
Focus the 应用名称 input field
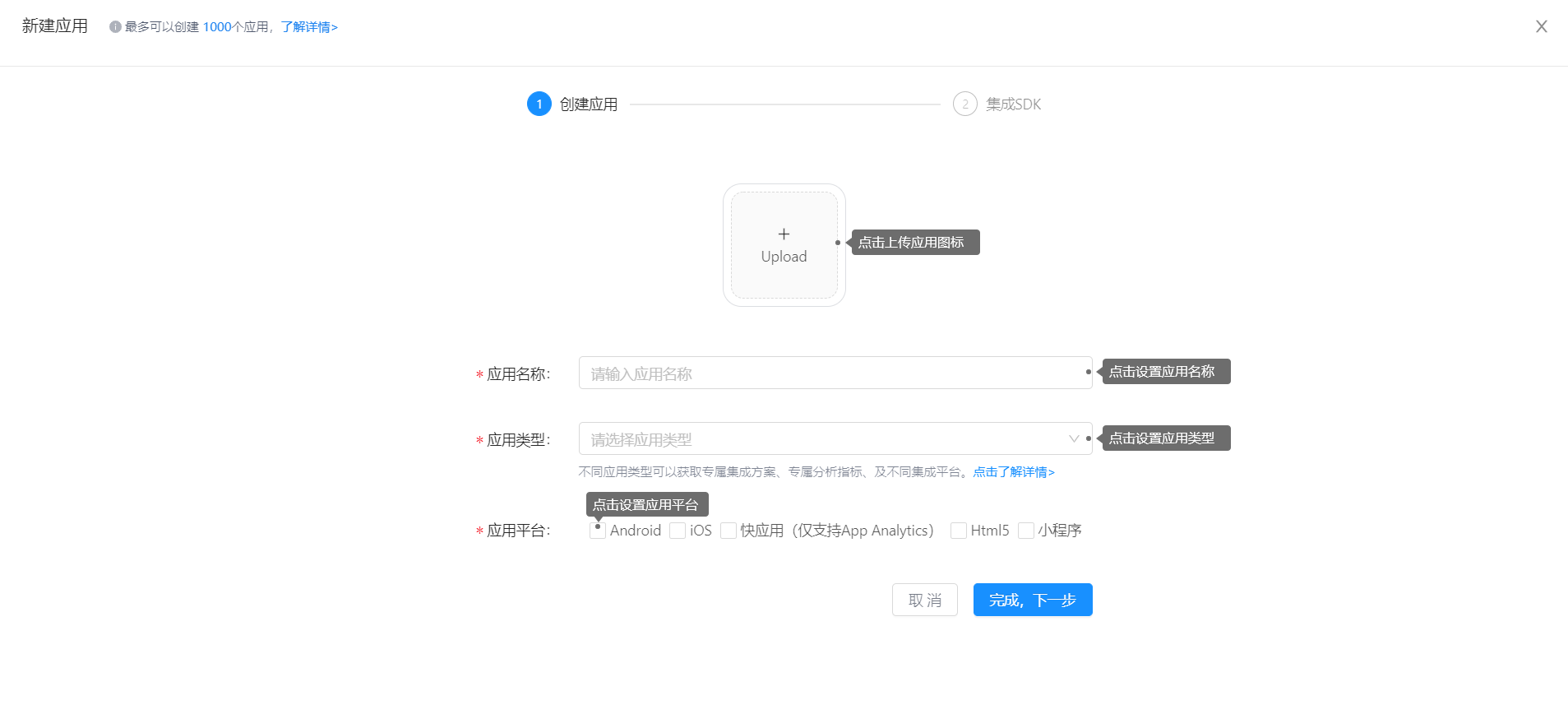coord(835,373)
